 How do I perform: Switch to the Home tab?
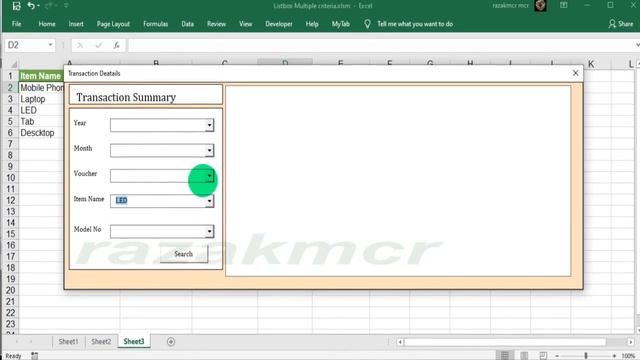pos(47,24)
